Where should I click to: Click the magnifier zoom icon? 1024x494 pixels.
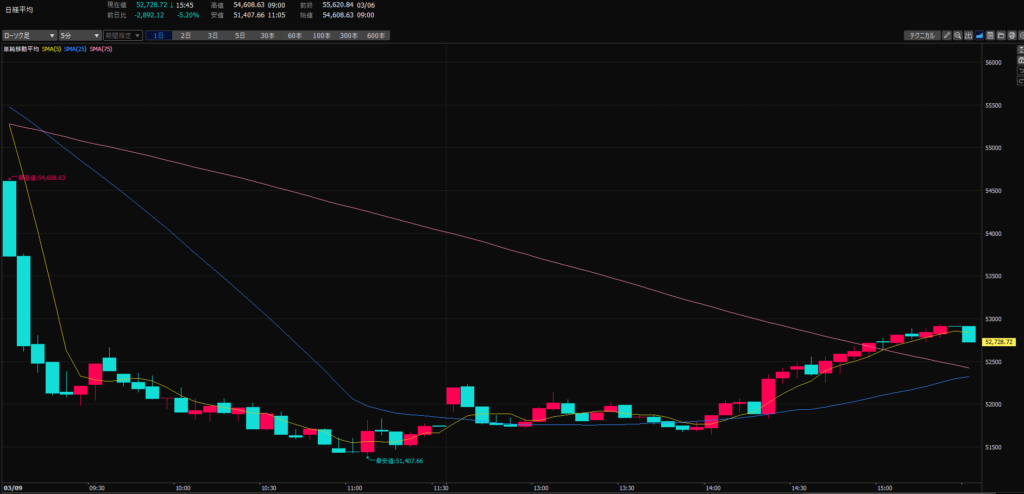pos(958,35)
